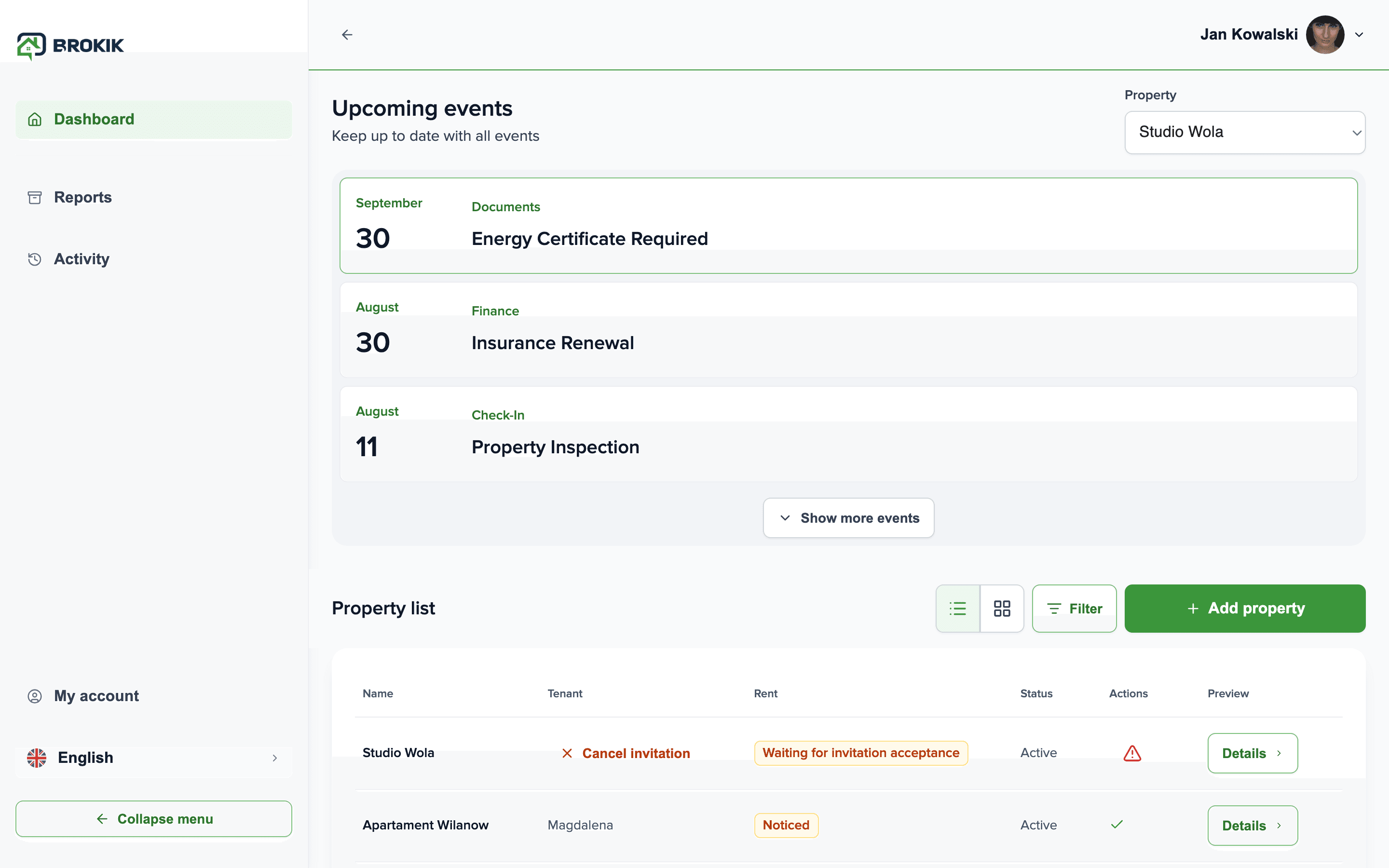Switch property list to grid view
This screenshot has width=1389, height=868.
point(1002,609)
